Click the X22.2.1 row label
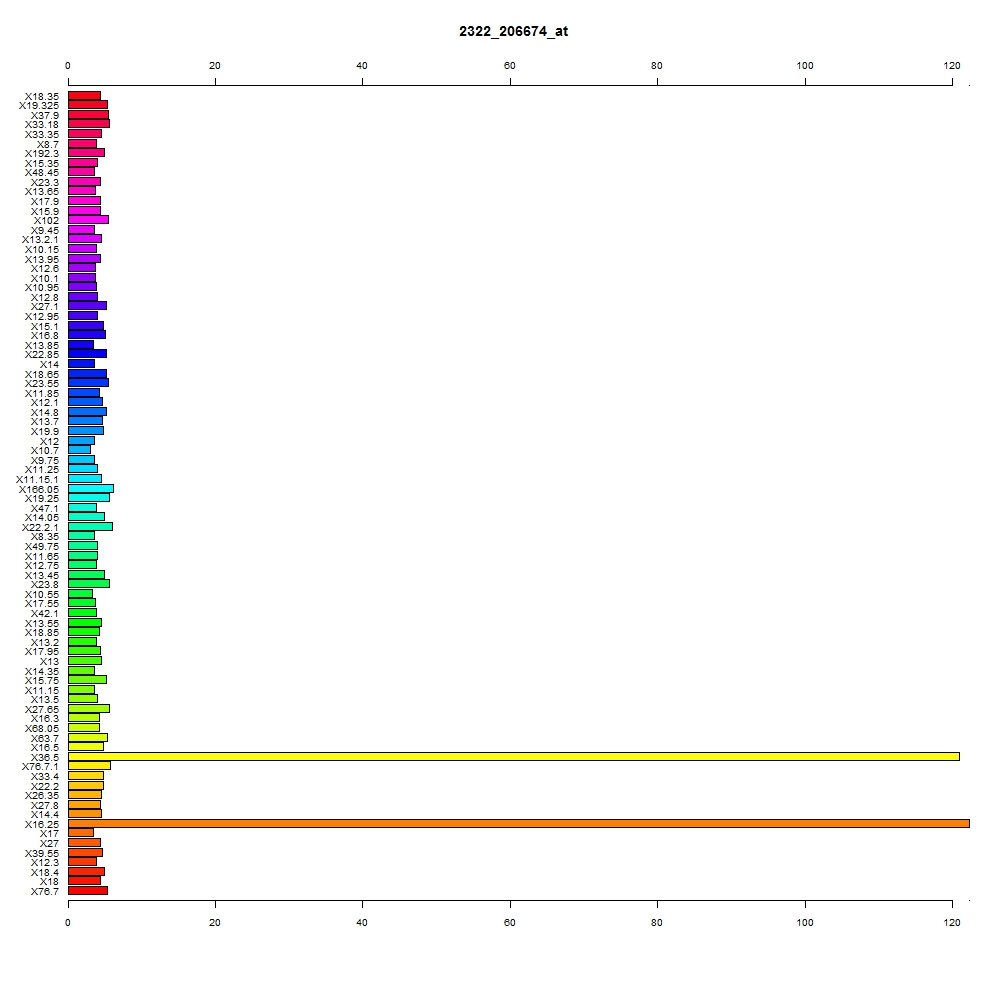The image size is (1000, 1000). [40, 527]
